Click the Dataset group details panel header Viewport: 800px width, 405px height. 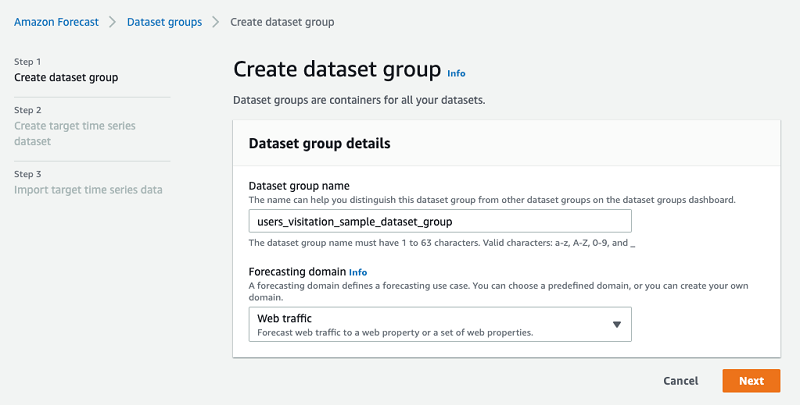[x=319, y=143]
